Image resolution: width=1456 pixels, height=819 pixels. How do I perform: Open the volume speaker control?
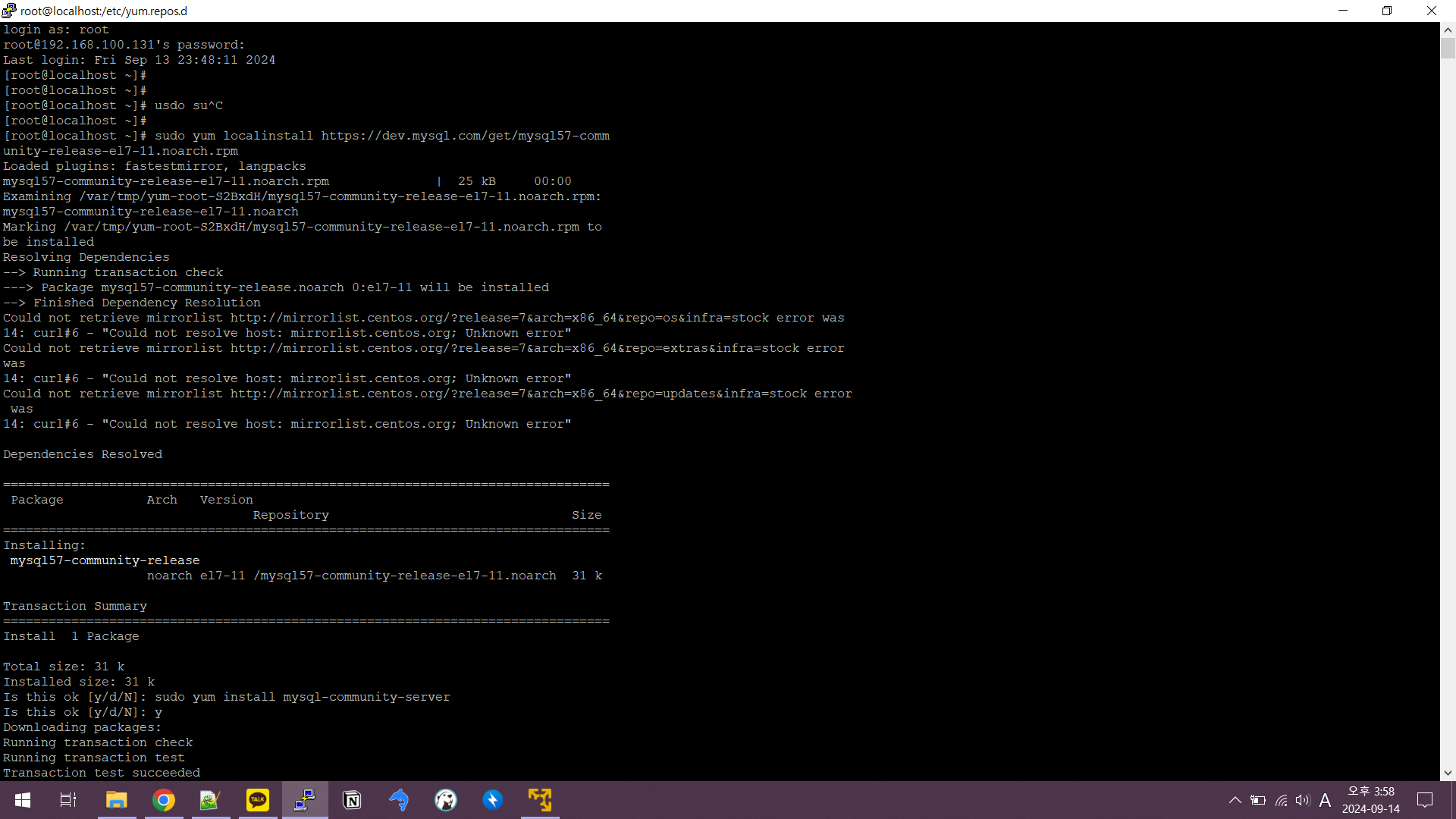(1302, 800)
